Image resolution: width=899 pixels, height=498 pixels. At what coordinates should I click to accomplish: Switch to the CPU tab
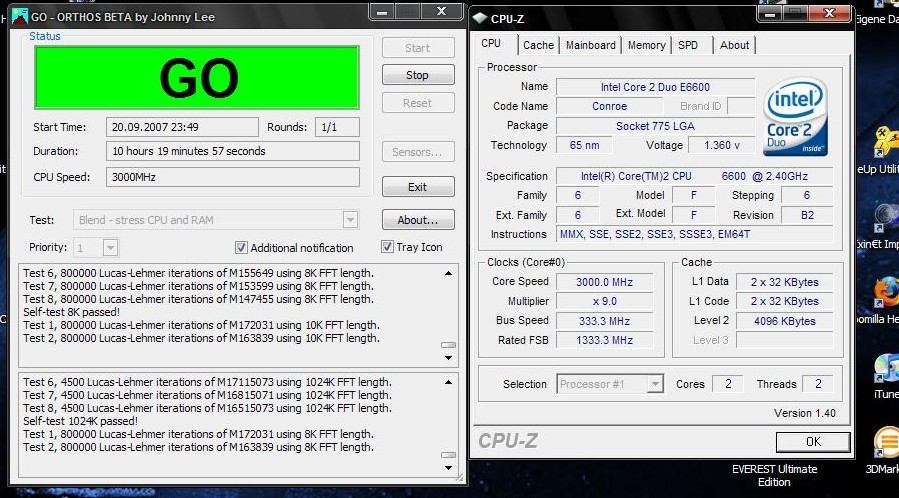click(491, 44)
